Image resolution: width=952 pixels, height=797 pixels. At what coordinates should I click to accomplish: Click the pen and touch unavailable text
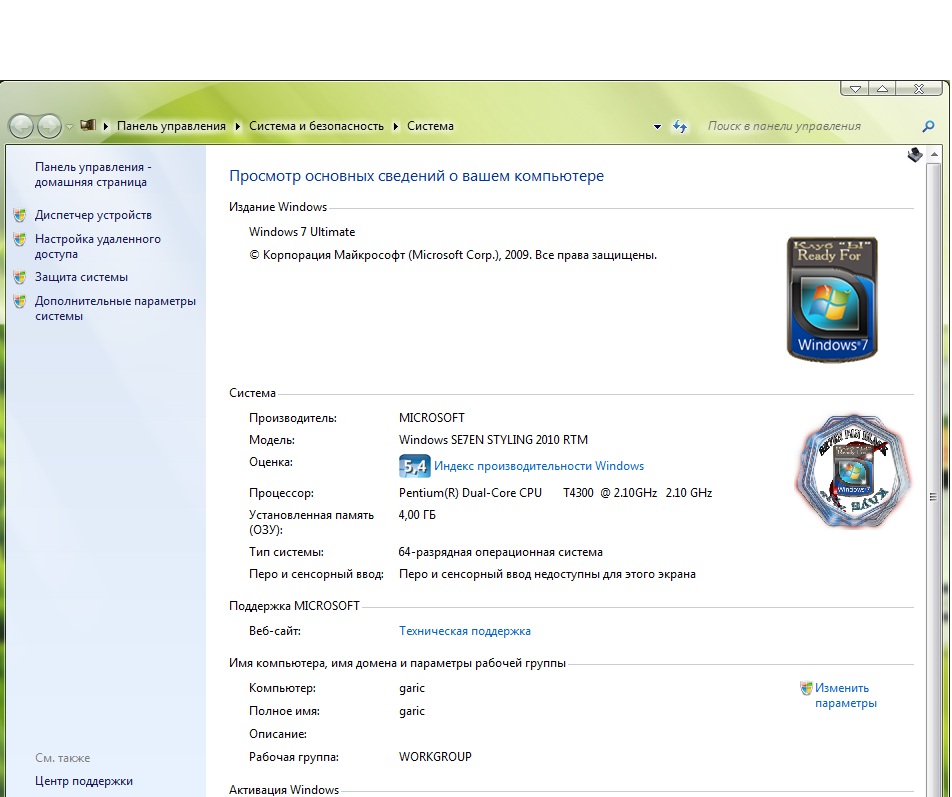click(x=547, y=574)
